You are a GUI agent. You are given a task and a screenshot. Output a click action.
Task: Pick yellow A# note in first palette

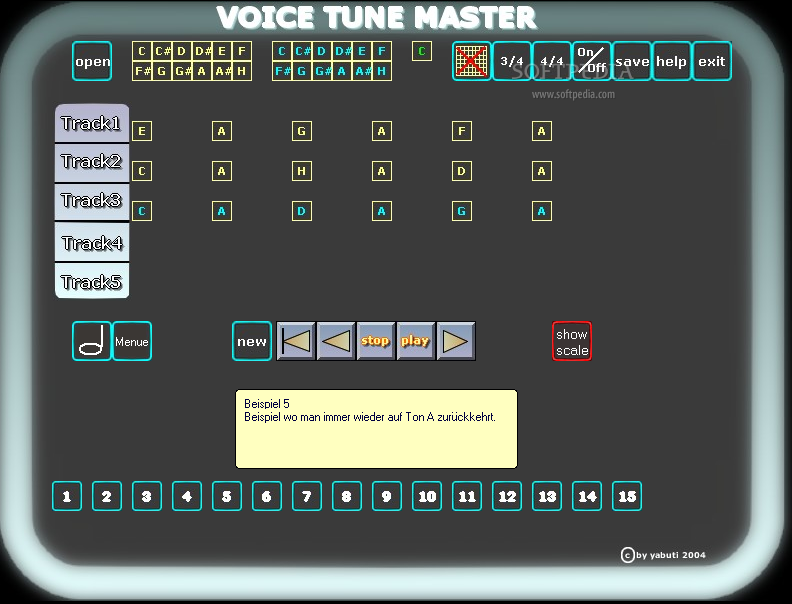222,71
